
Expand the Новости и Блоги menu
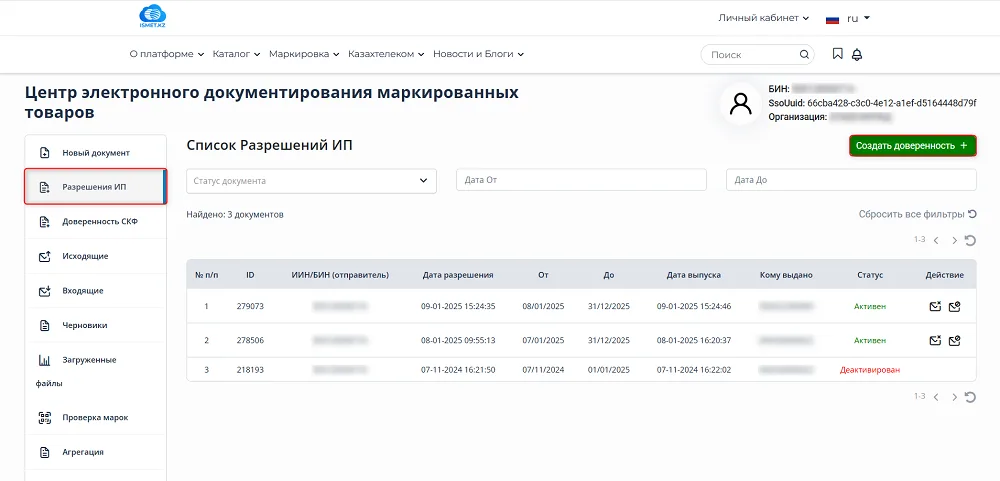click(x=478, y=54)
